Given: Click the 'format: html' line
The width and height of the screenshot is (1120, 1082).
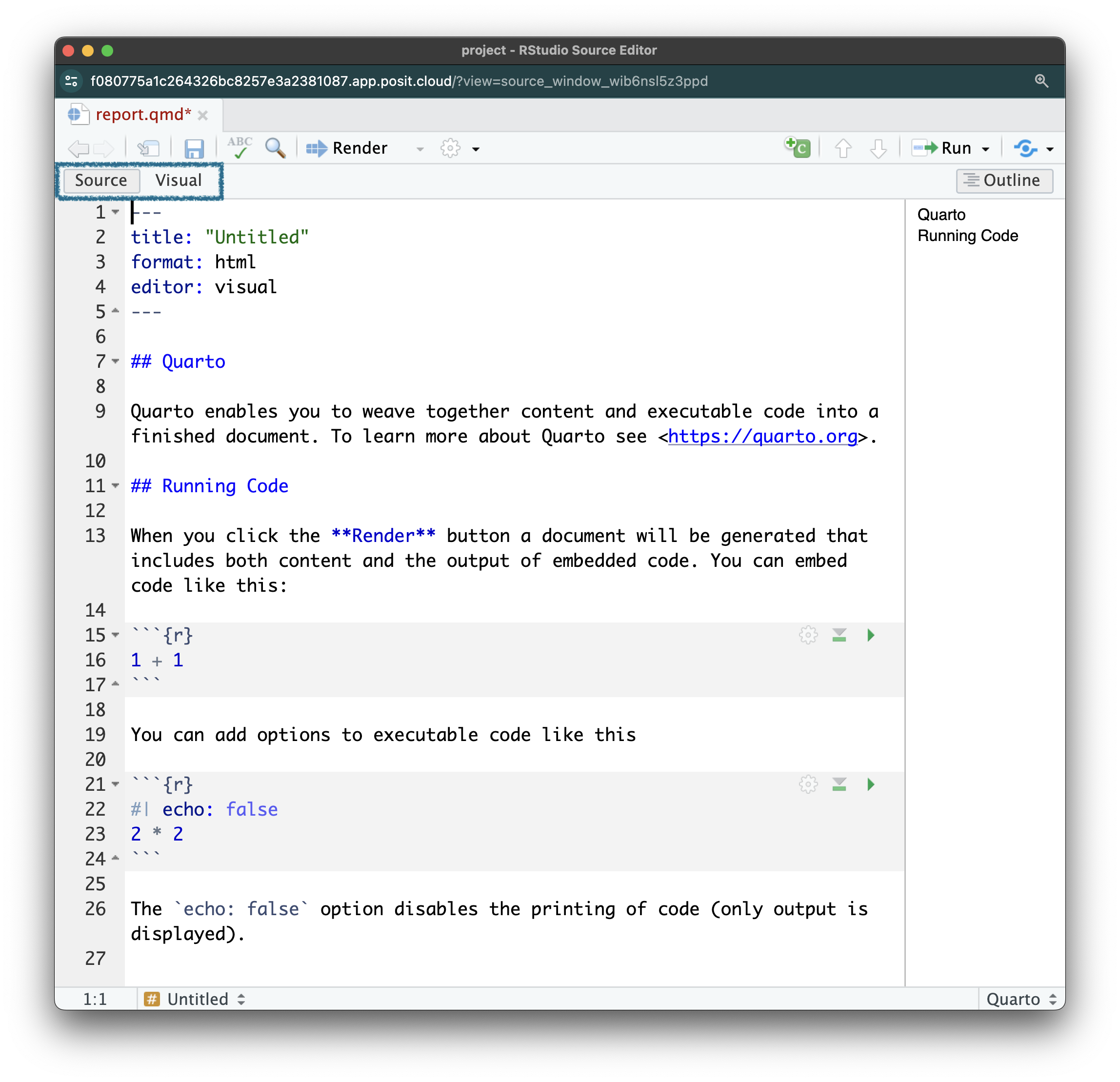Looking at the screenshot, I should [193, 262].
